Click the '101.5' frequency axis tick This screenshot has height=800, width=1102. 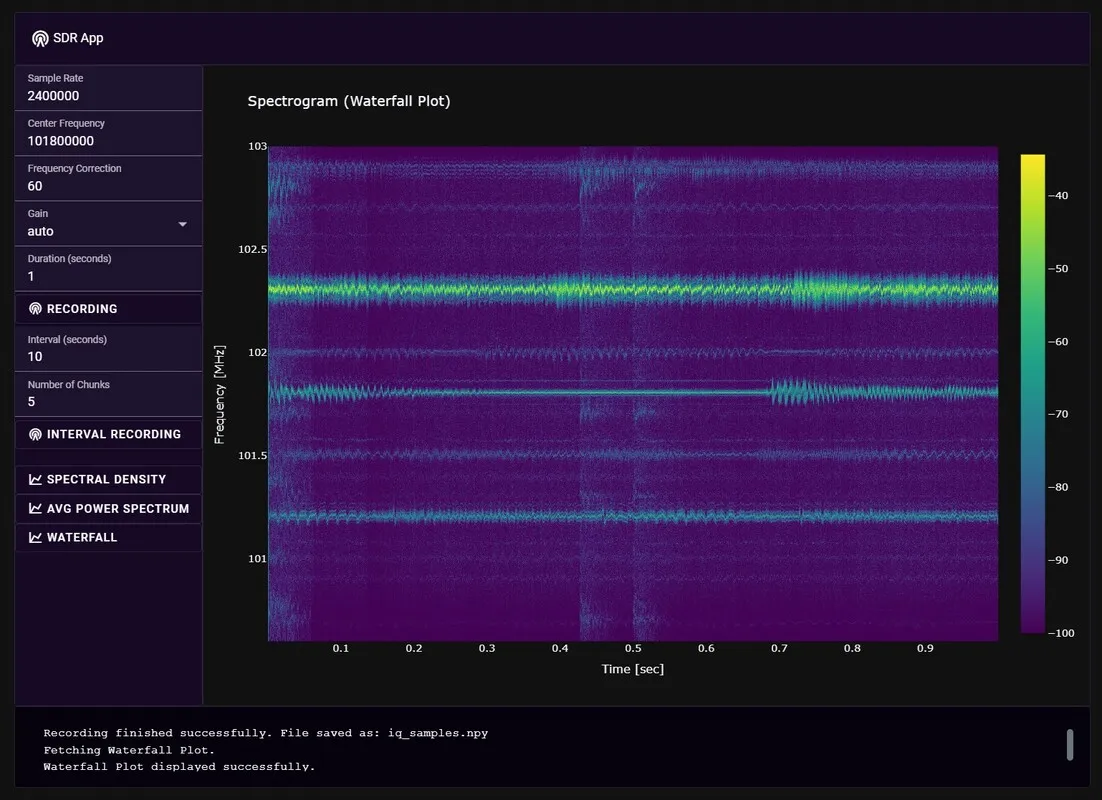point(252,456)
